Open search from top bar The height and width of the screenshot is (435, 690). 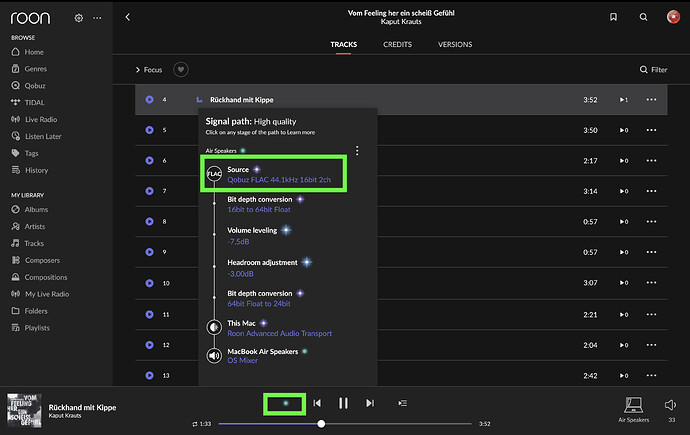[x=643, y=17]
